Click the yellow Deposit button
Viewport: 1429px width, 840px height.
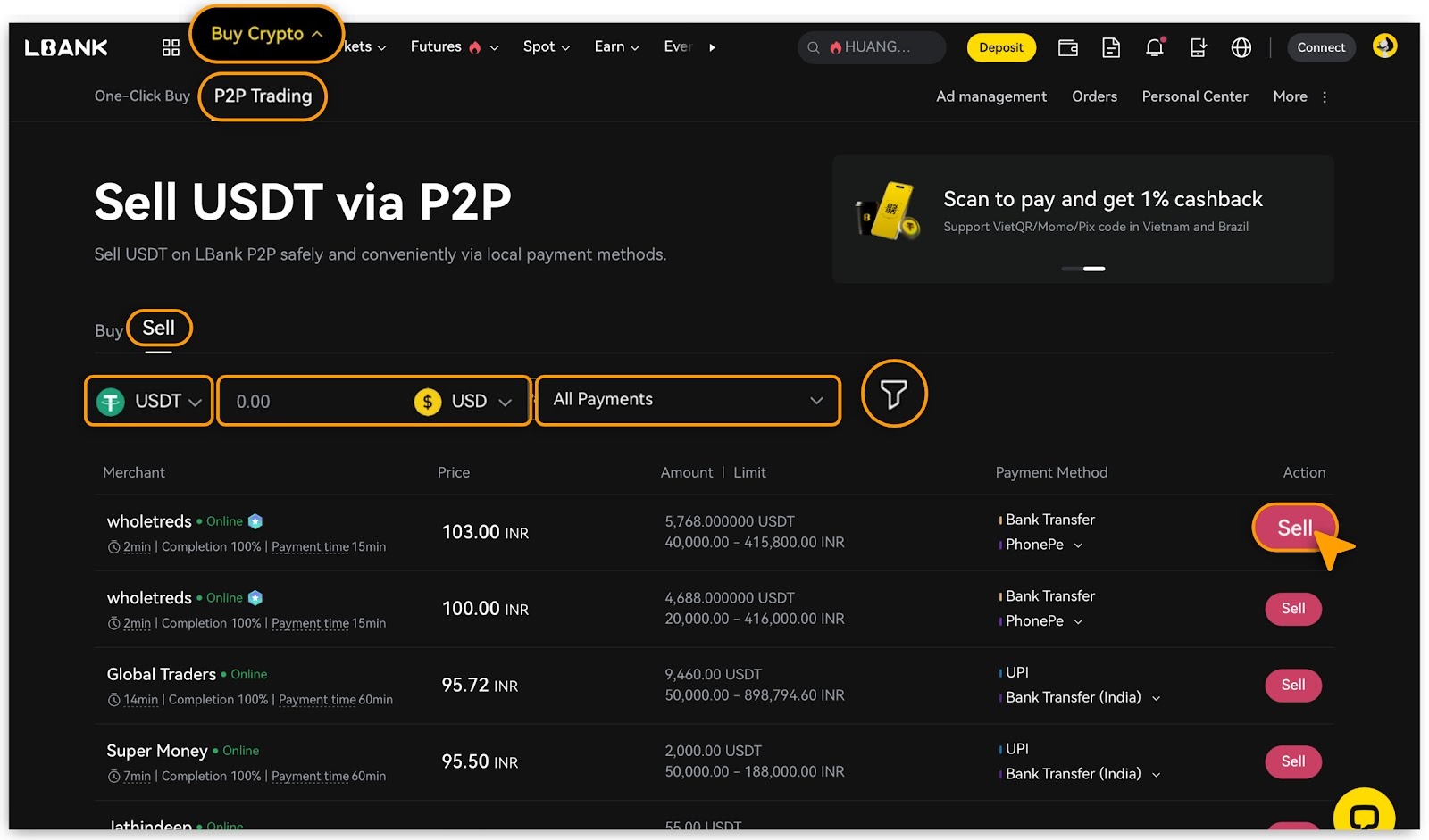pyautogui.click(x=1000, y=47)
